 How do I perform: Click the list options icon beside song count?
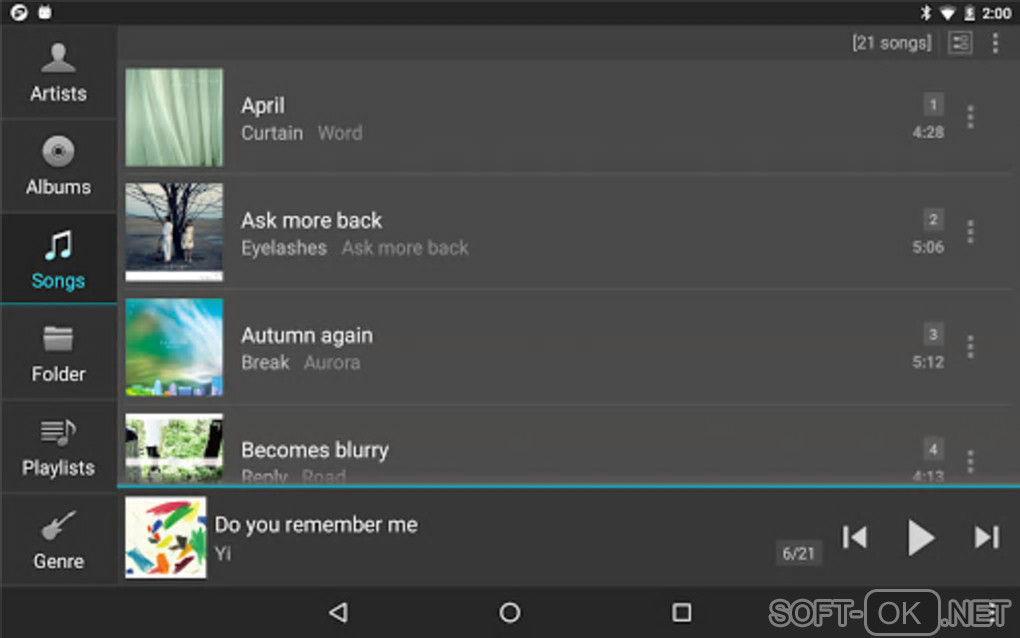tap(960, 44)
